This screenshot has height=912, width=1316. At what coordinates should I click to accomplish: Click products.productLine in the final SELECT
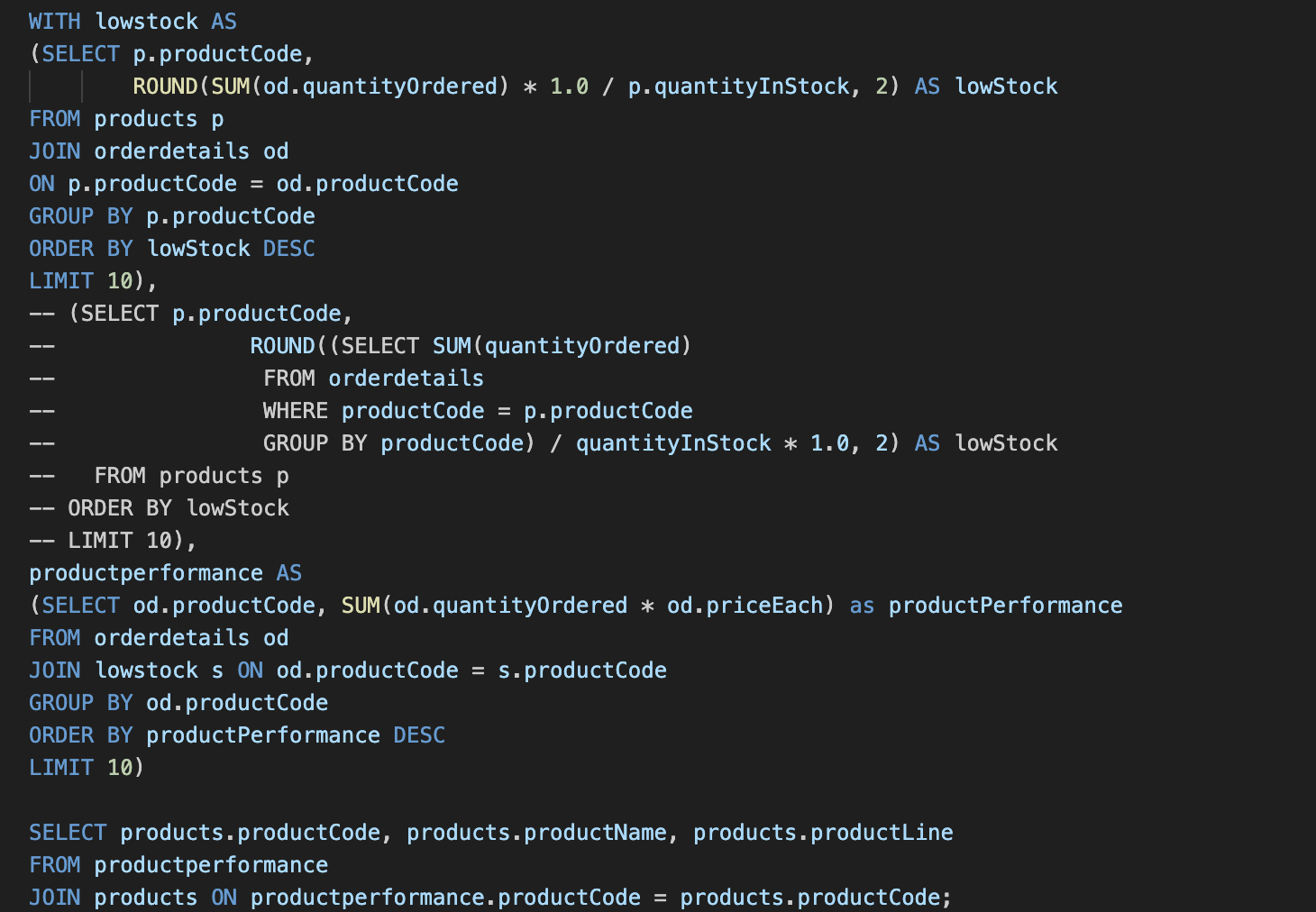pos(823,833)
